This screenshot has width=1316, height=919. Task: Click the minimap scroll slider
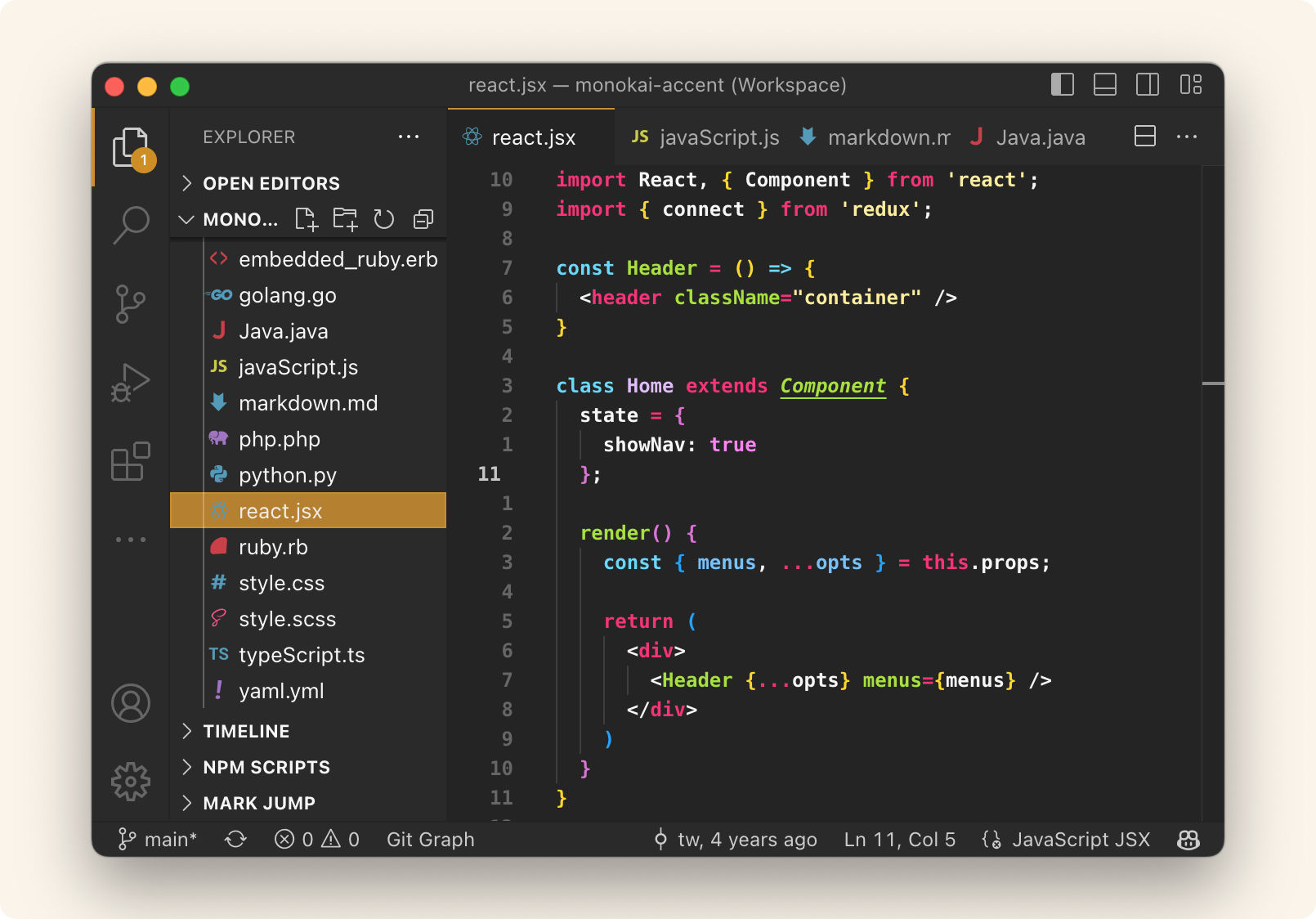(1213, 383)
